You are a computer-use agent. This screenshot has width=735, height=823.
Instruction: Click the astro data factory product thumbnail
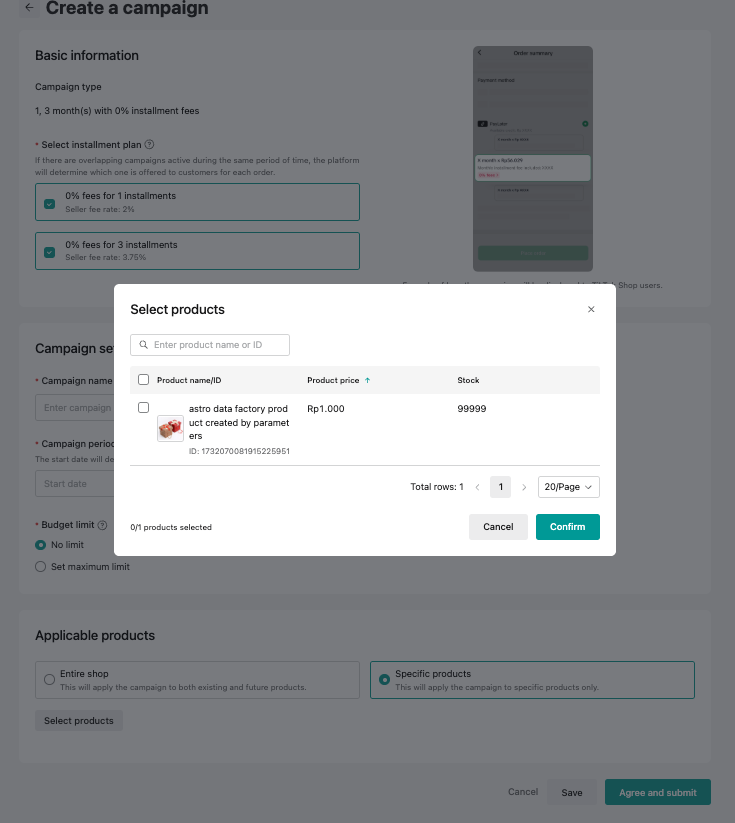pyautogui.click(x=170, y=428)
